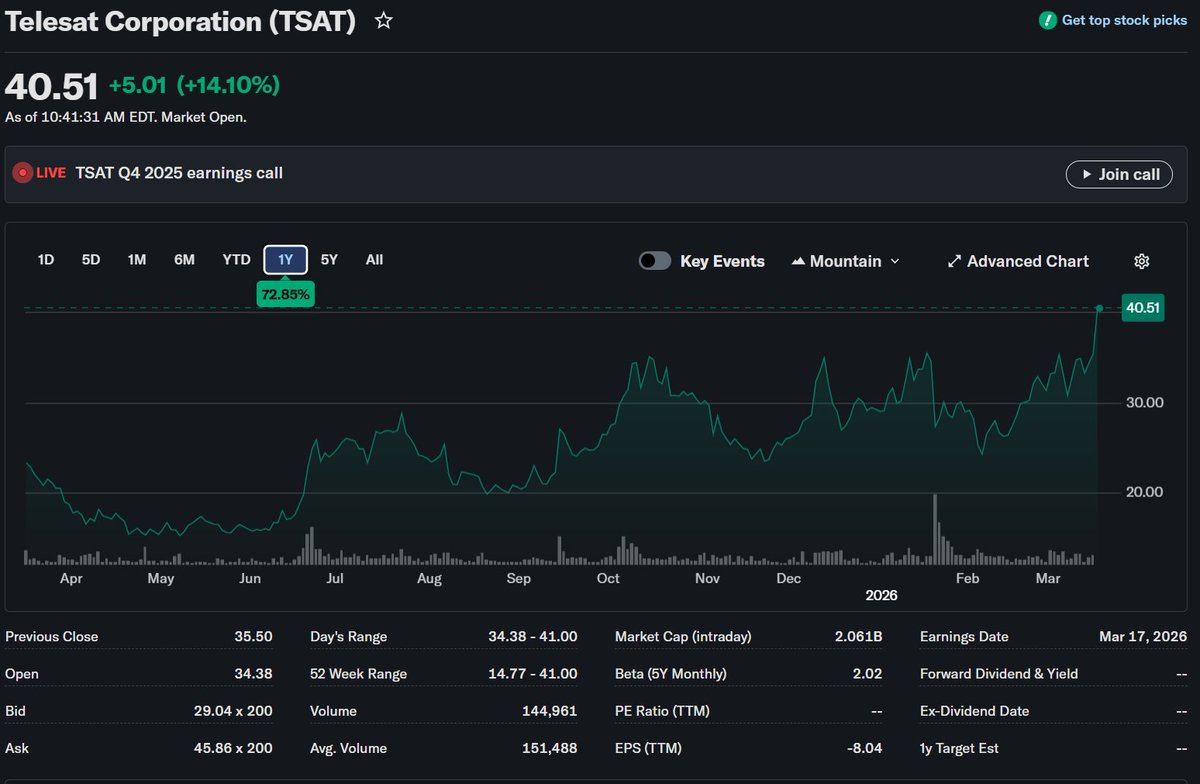
Task: Click the red LIVE indicator icon
Action: click(x=22, y=173)
